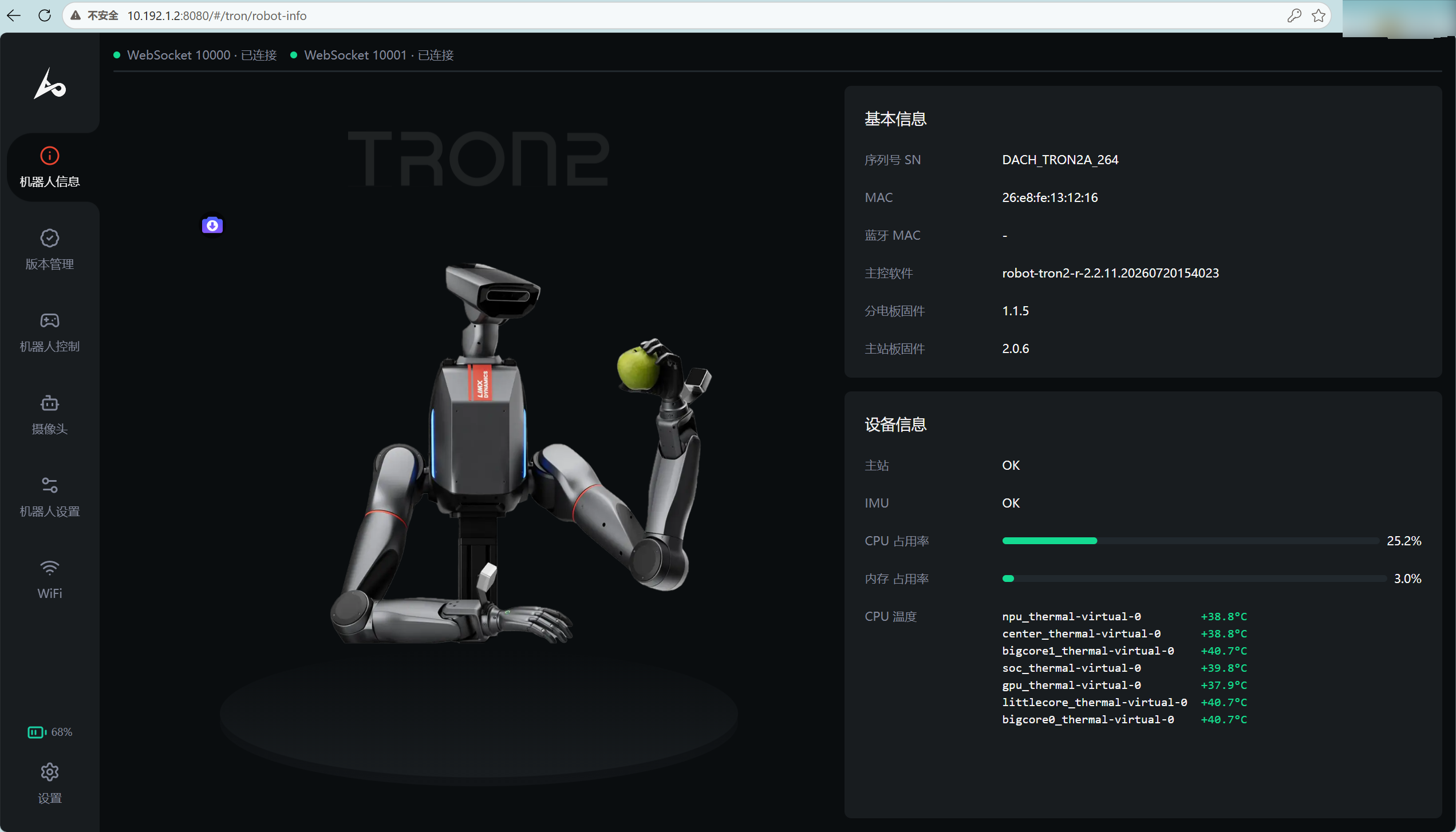Click the IMU OK status value
Viewport: 1456px width, 832px height.
1011,503
